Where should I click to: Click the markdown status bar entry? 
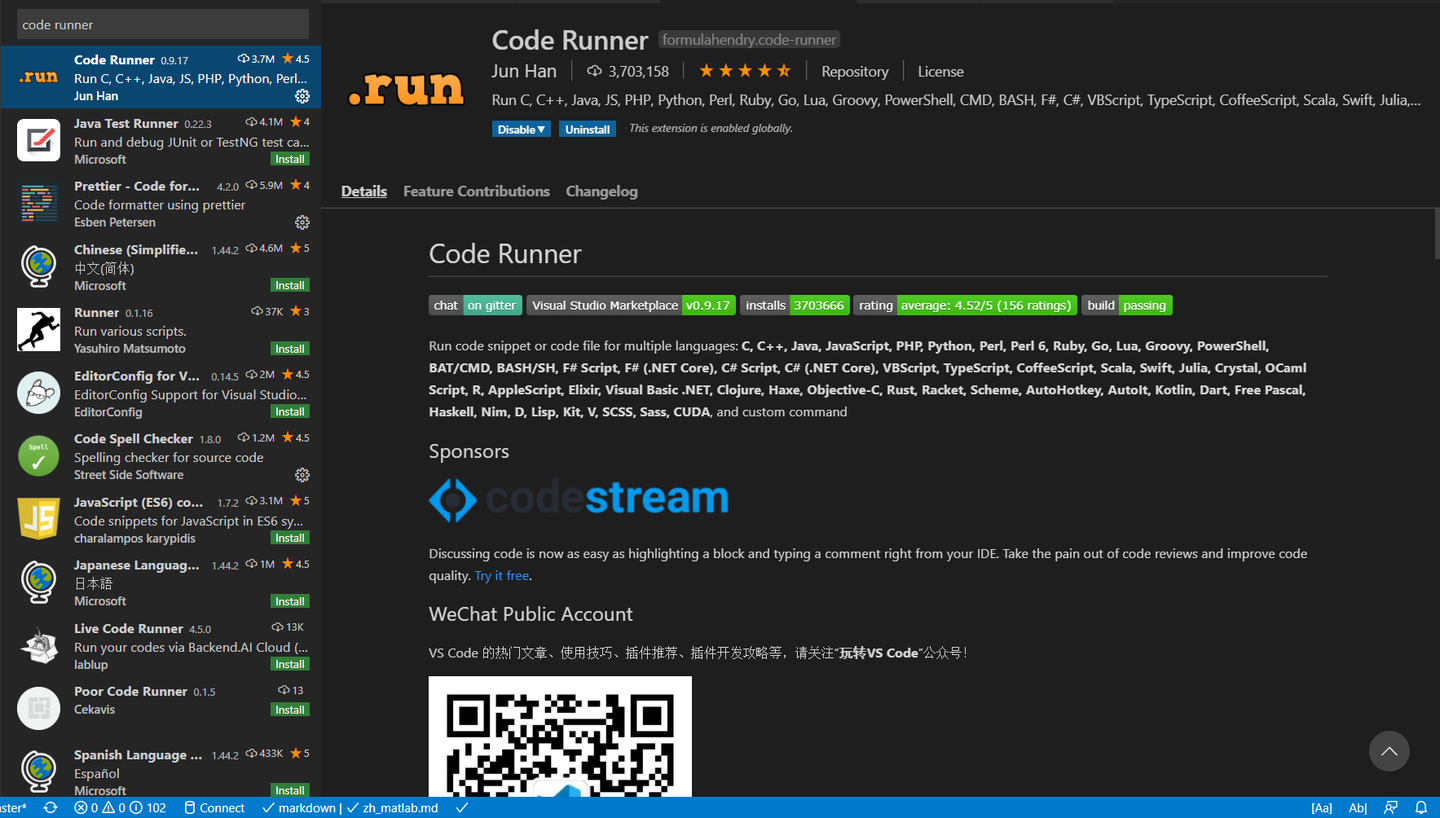pyautogui.click(x=299, y=808)
